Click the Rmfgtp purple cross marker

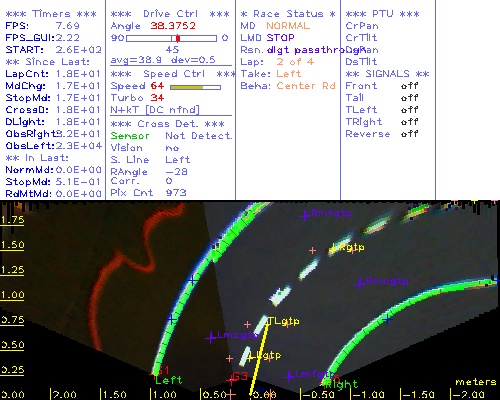point(305,215)
